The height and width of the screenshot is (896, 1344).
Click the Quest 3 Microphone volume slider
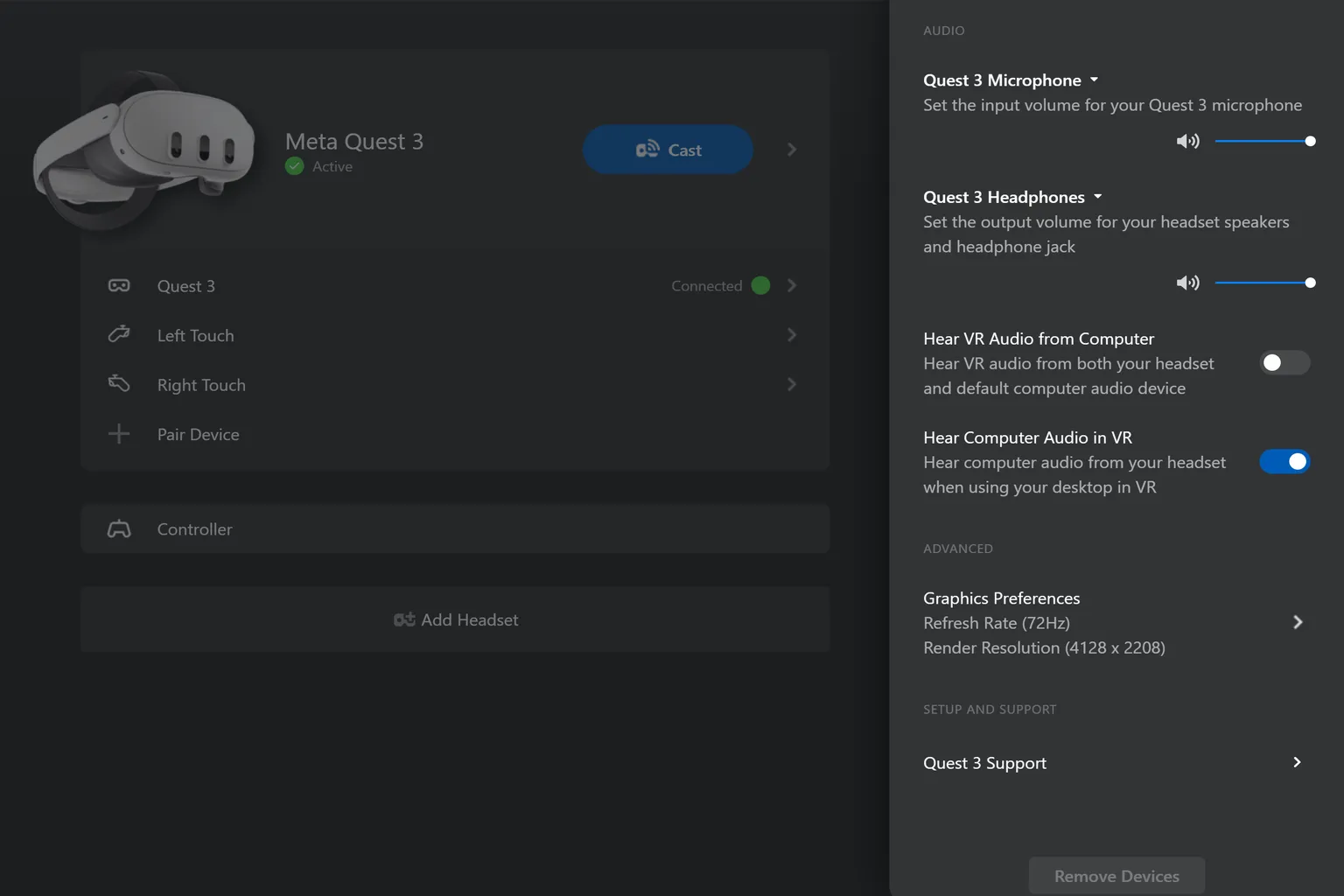[1265, 141]
